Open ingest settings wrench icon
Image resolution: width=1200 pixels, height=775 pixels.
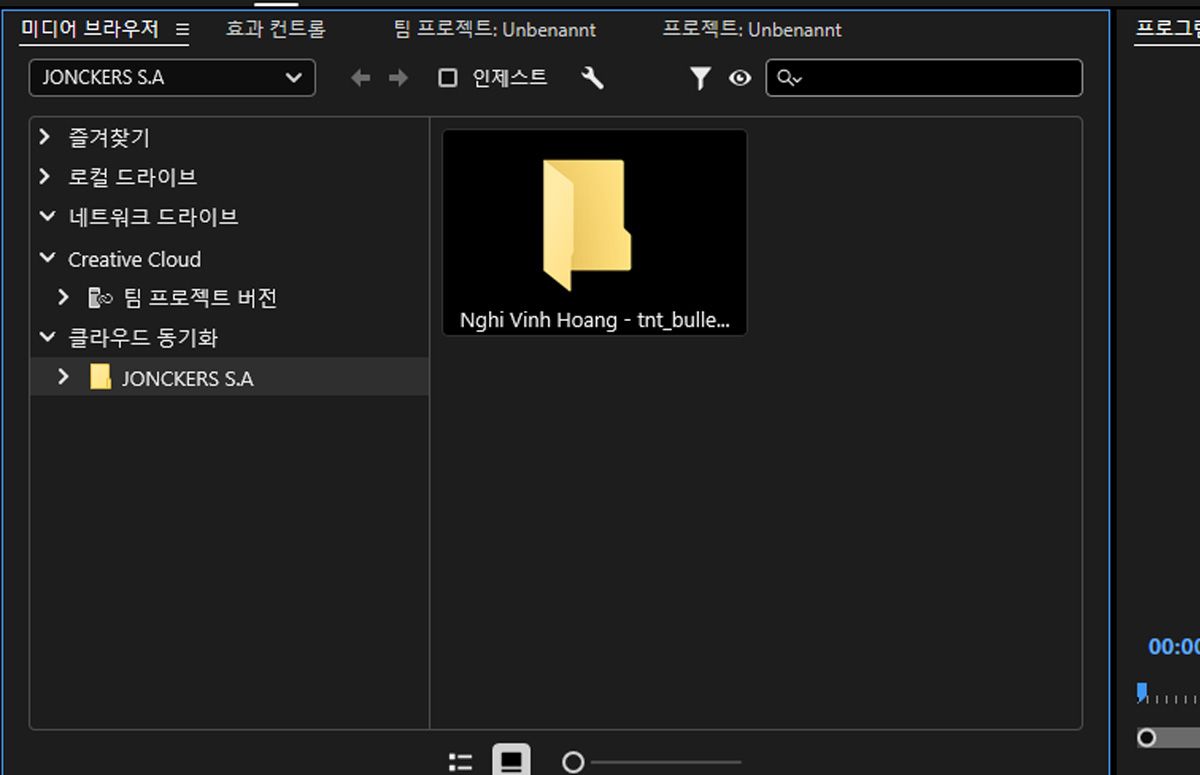click(592, 78)
